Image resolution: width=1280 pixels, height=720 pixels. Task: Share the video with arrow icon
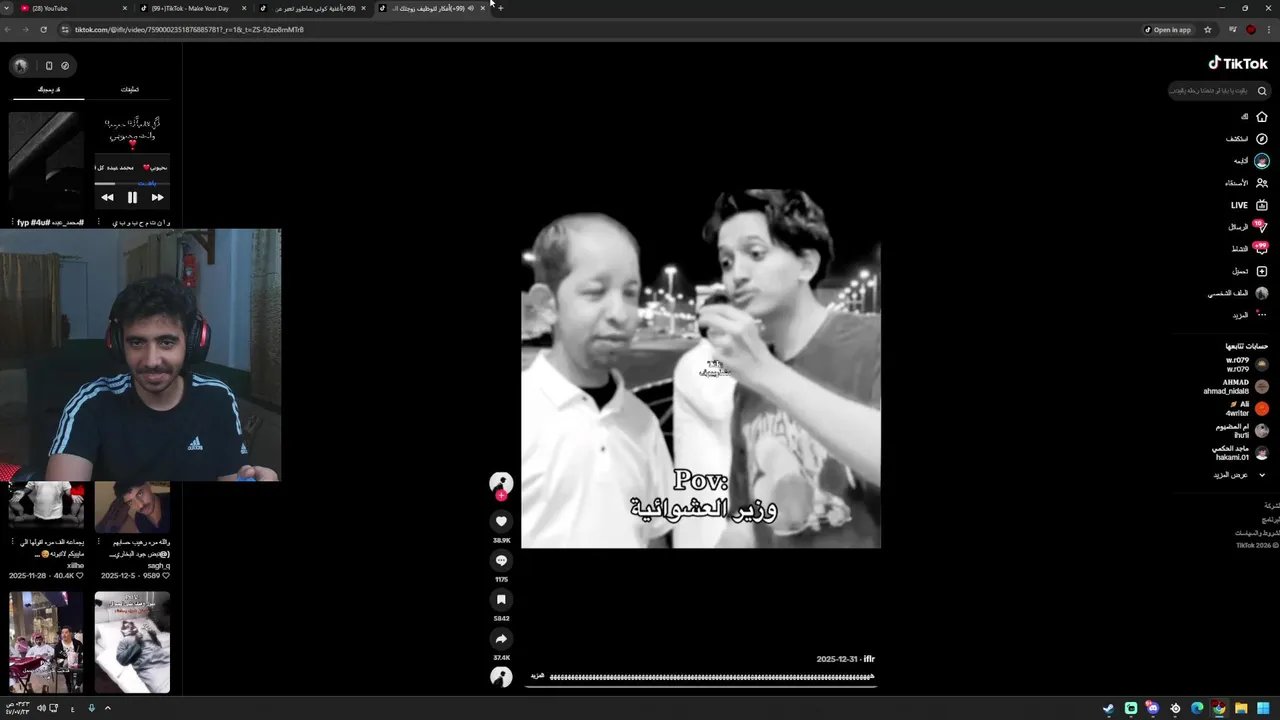(501, 638)
